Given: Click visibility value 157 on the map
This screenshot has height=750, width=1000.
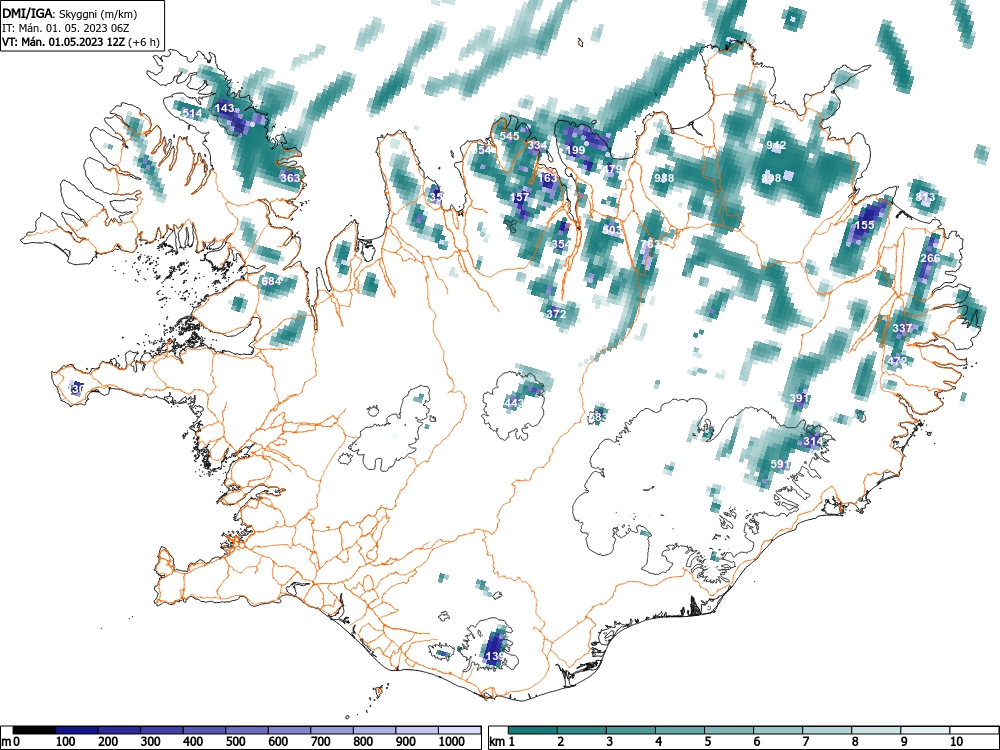Looking at the screenshot, I should (520, 196).
